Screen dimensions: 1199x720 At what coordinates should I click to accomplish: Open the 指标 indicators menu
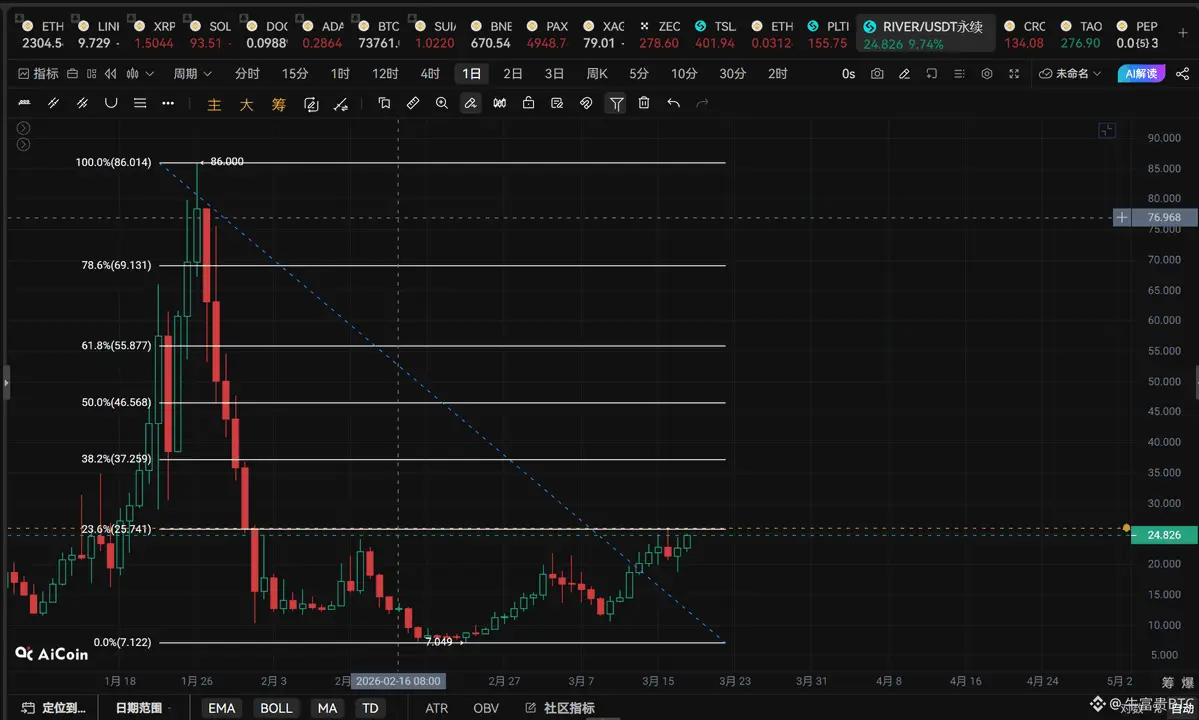(38, 73)
